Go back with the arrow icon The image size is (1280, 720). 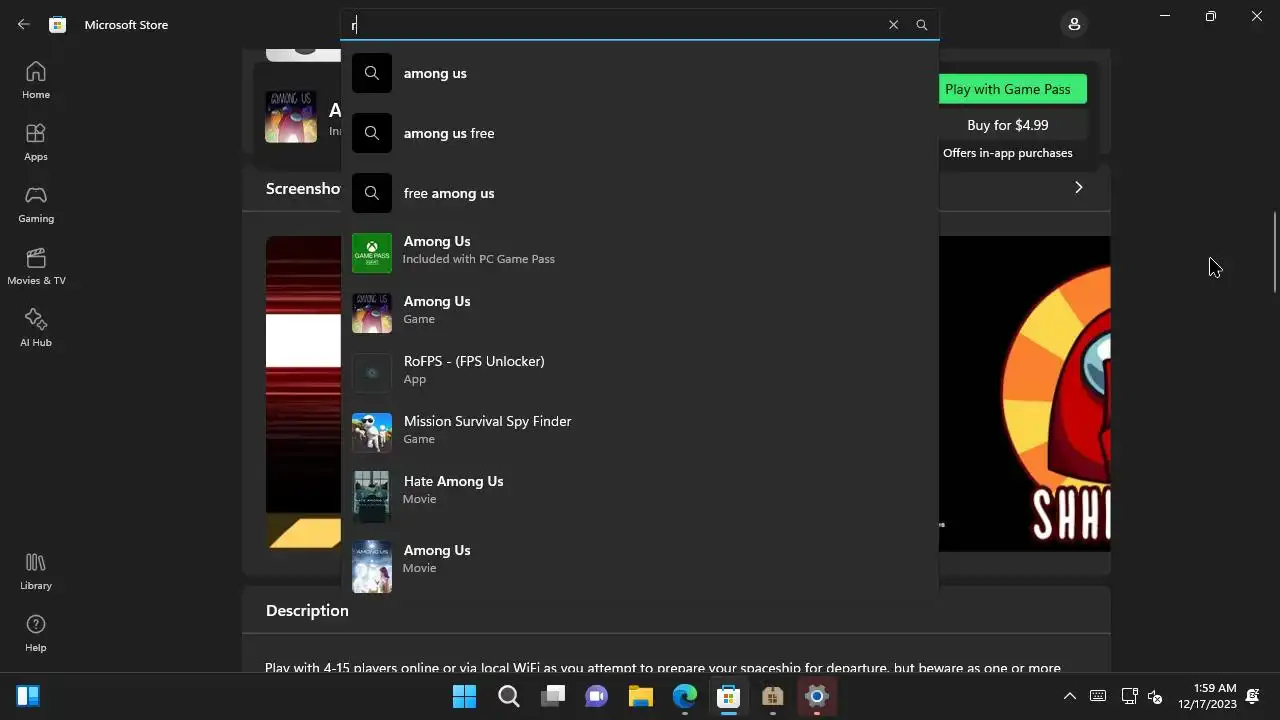click(23, 25)
